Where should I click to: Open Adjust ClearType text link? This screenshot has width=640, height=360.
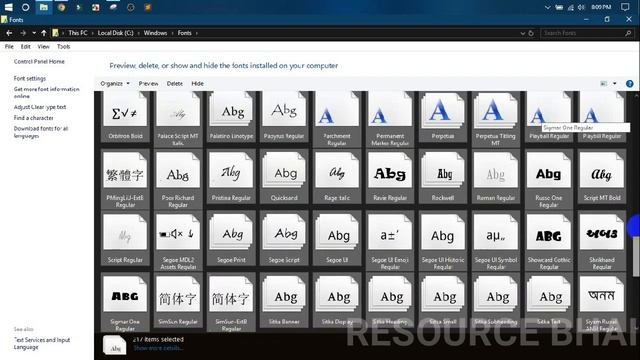tap(40, 107)
